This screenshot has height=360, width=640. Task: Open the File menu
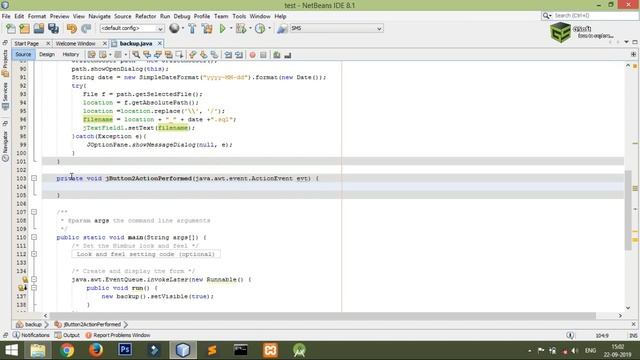(x=6, y=16)
